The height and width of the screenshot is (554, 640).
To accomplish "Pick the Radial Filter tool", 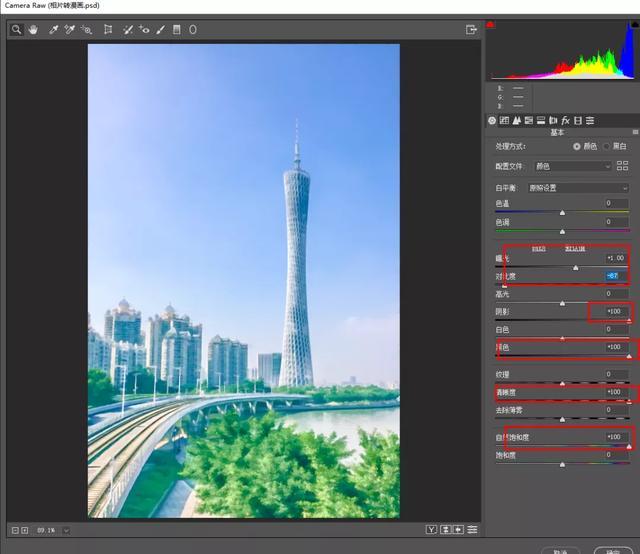I will (x=193, y=29).
